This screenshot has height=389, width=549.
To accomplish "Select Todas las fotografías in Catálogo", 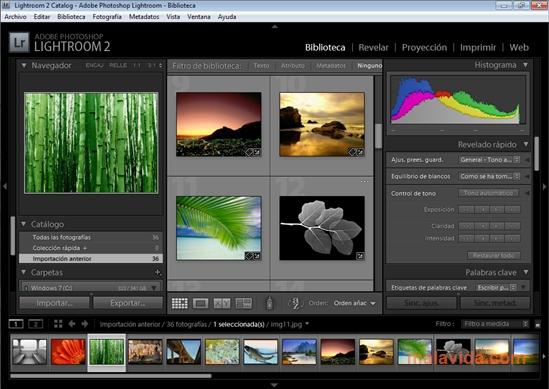I will [91, 237].
